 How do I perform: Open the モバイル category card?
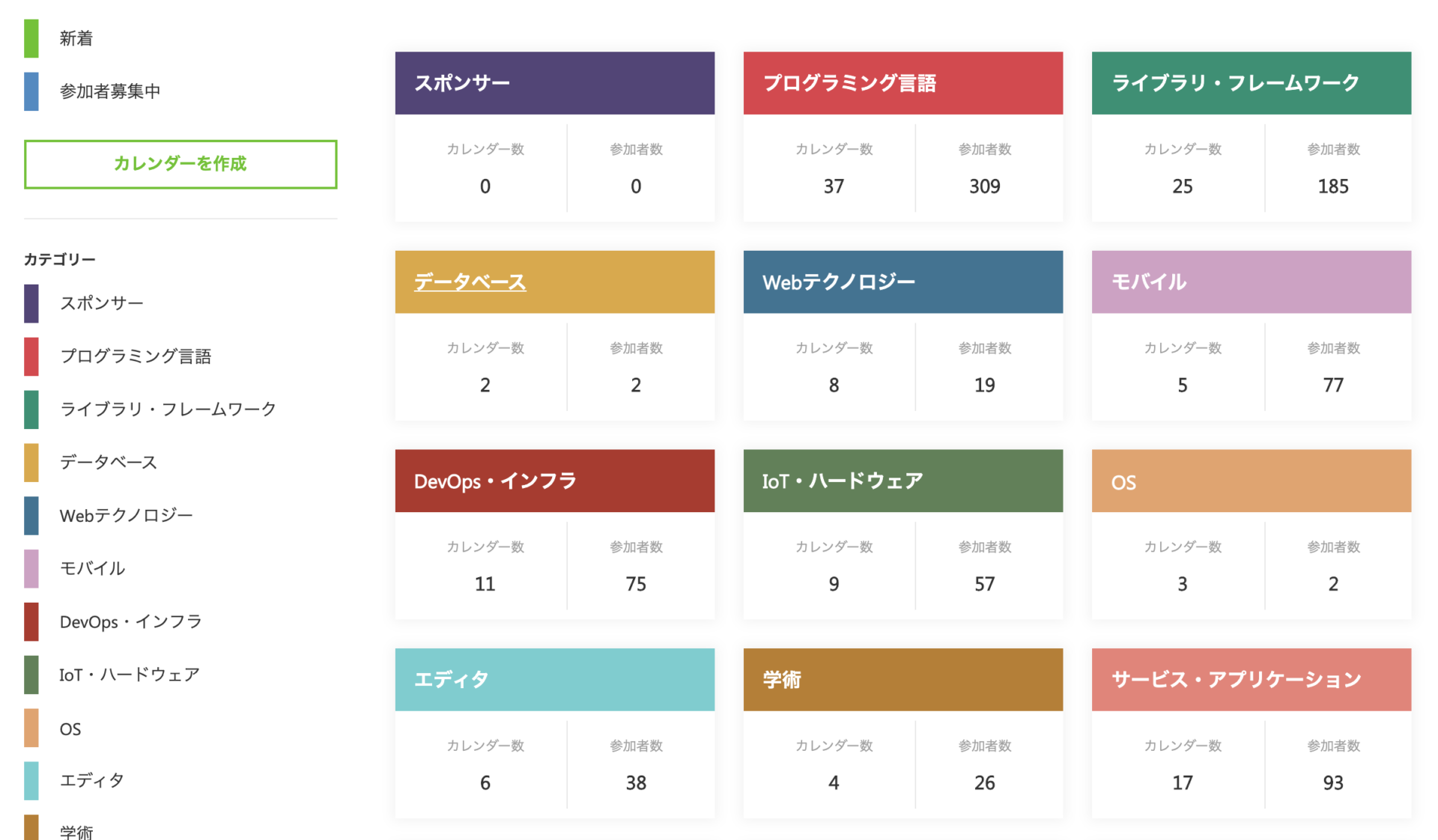point(1250,281)
